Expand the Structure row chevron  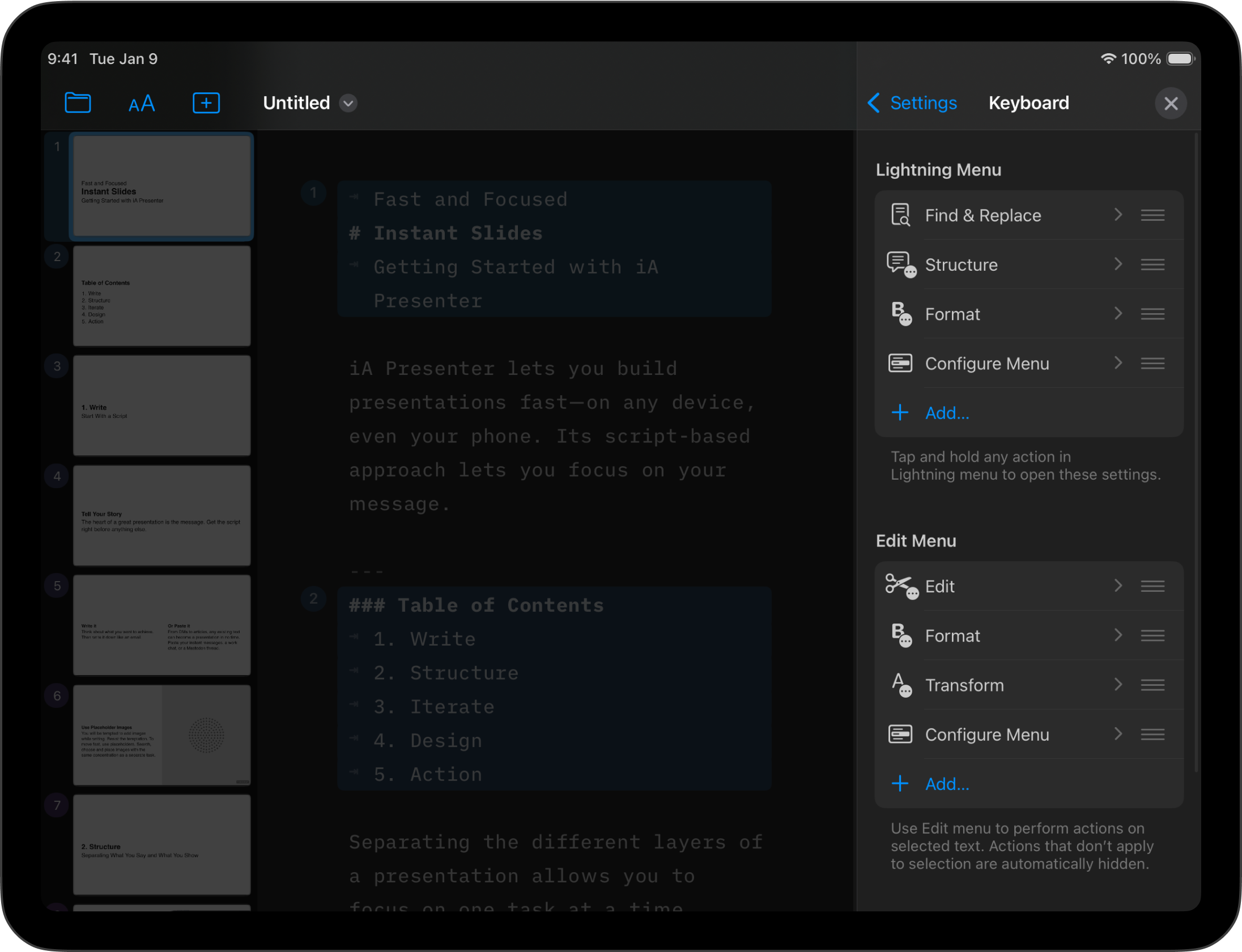(1117, 264)
